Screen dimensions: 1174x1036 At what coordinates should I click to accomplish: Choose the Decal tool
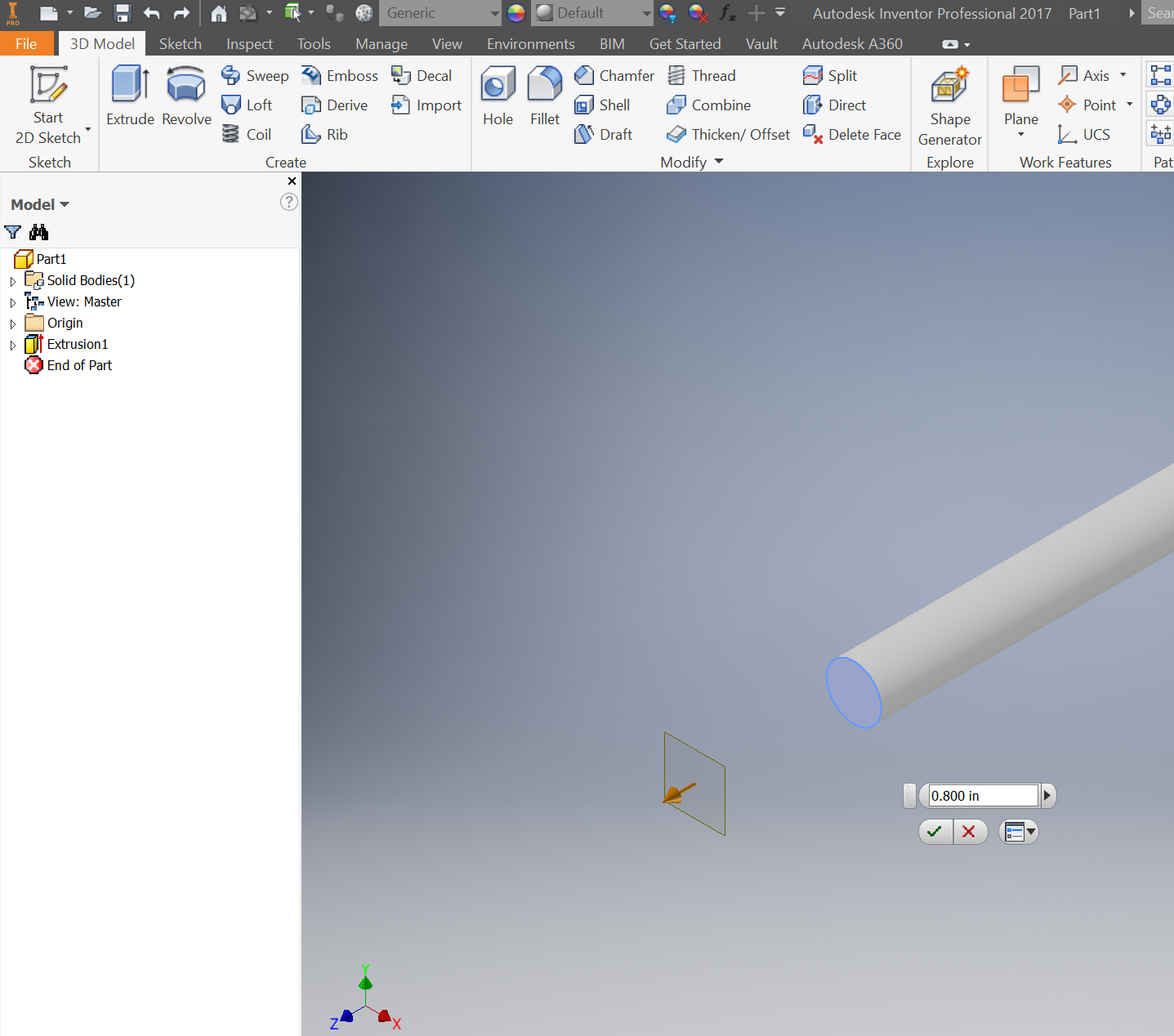(x=422, y=76)
